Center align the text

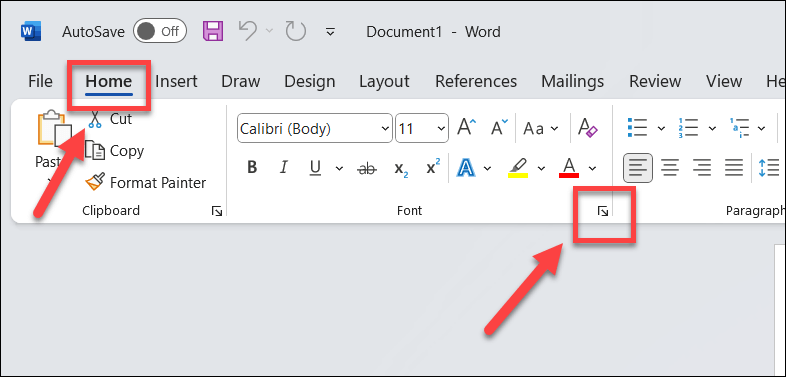[x=670, y=168]
